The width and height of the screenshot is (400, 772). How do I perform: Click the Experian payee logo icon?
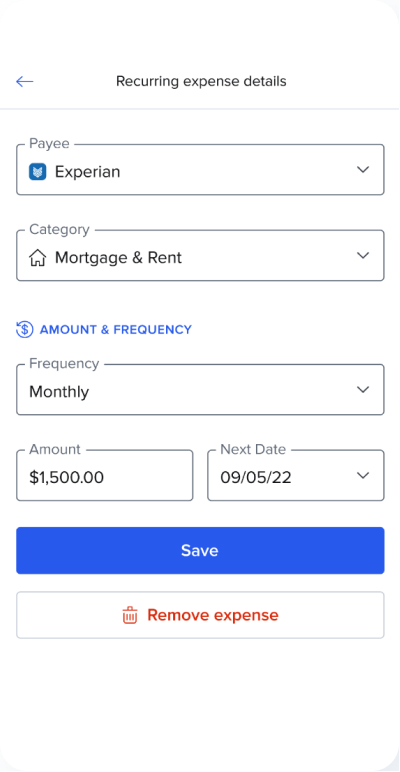pos(37,172)
